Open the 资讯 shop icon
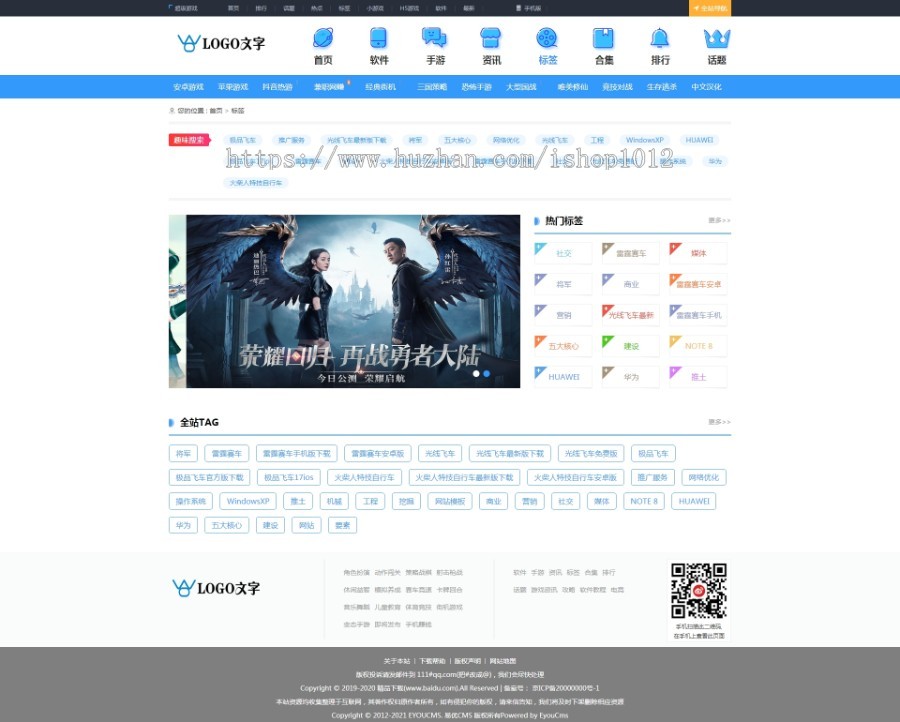 (x=491, y=38)
